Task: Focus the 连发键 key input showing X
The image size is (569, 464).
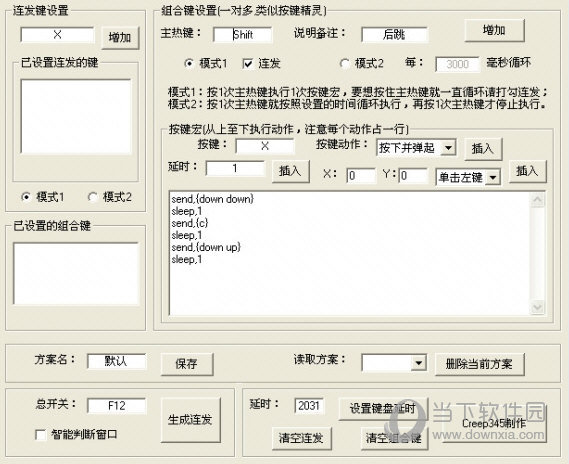Action: 57,35
